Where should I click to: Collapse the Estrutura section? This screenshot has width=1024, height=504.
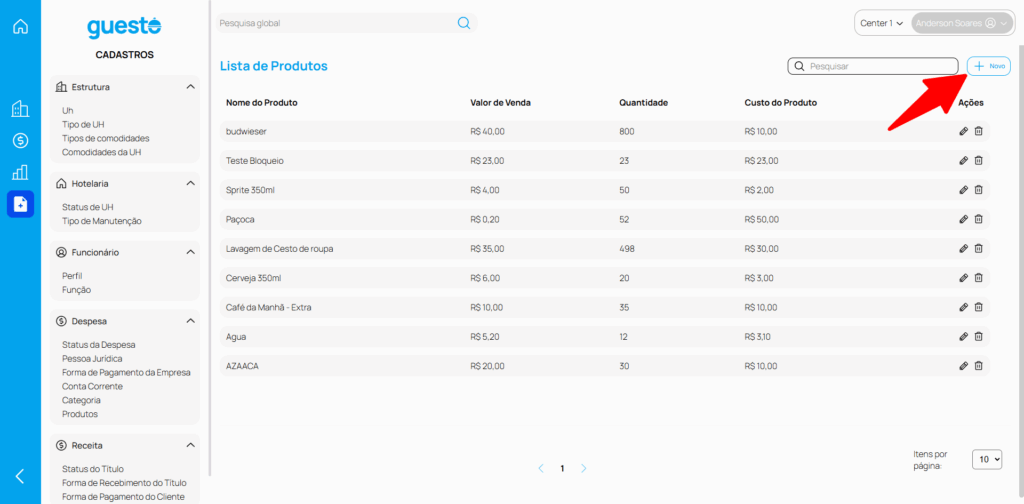click(190, 87)
